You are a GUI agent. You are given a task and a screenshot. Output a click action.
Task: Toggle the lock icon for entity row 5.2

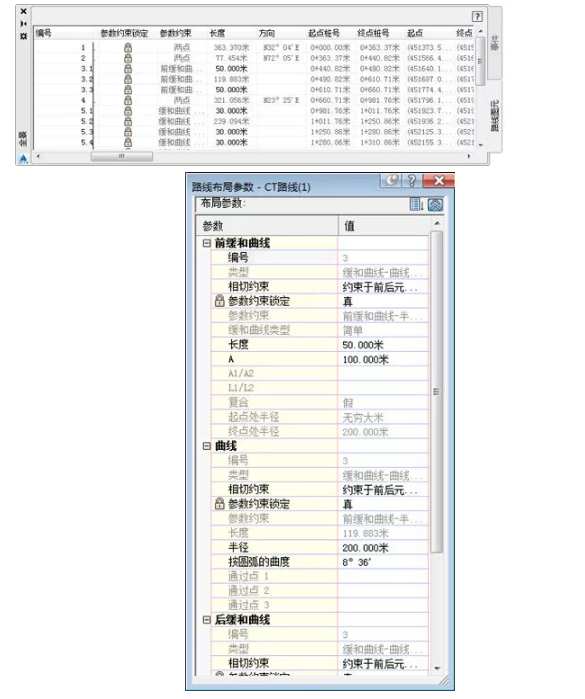128,121
